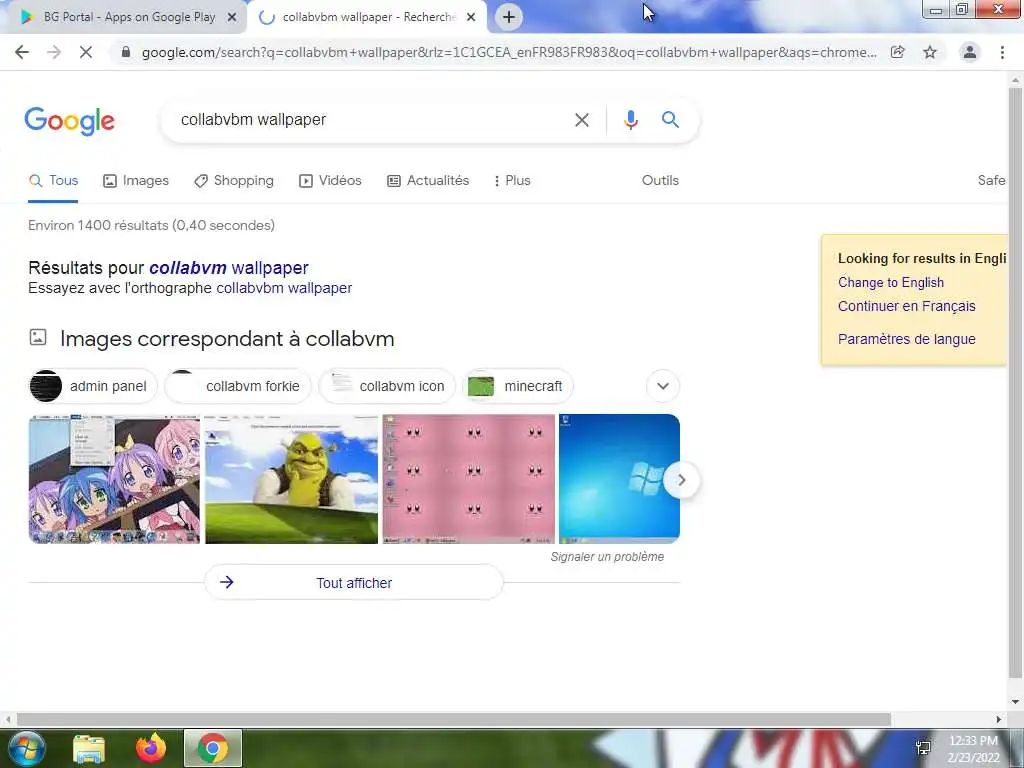The image size is (1024, 768).
Task: Click Change to English link
Action: click(891, 282)
